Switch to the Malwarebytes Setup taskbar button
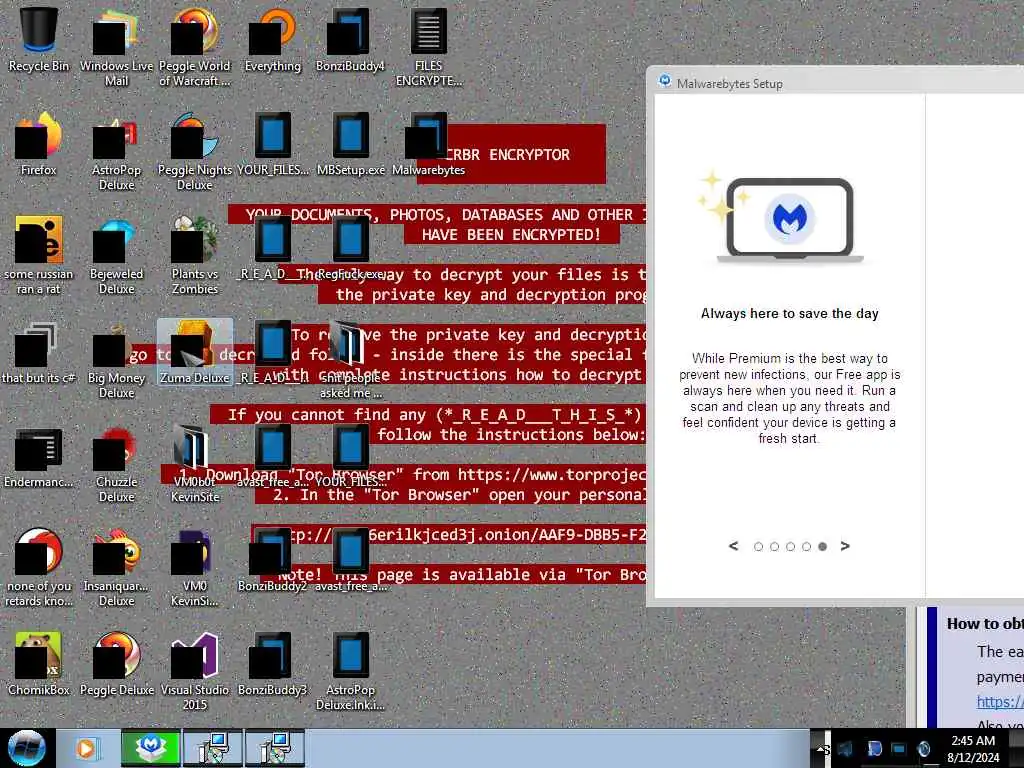Viewport: 1024px width, 768px height. (150, 748)
